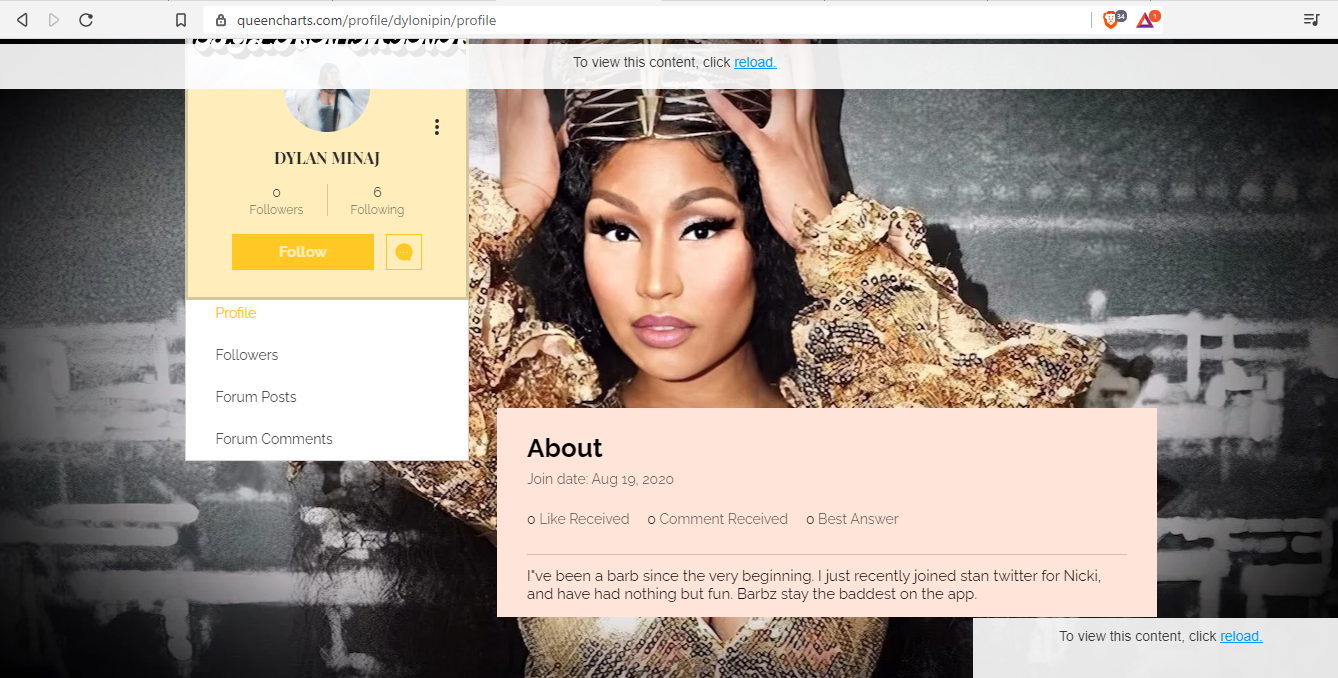This screenshot has height=678, width=1338.
Task: Click the Join date Aug 19, 2020 text
Action: coord(600,479)
